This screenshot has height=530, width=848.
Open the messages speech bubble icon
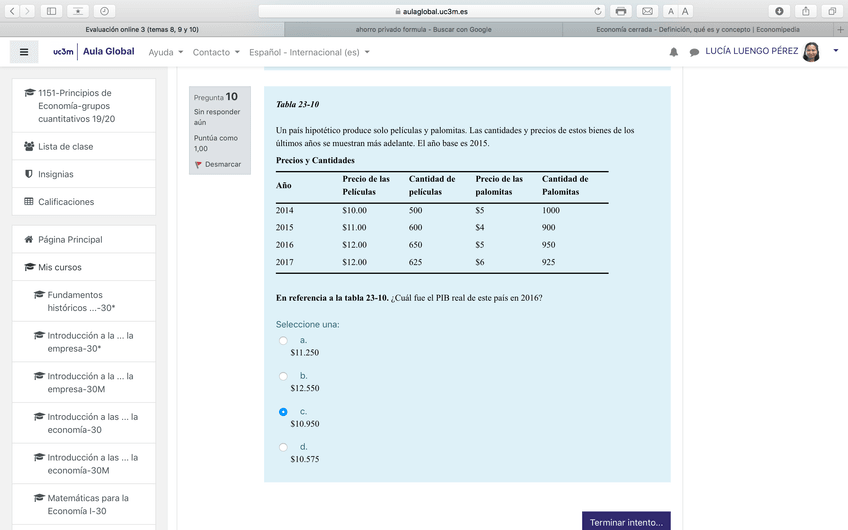pos(694,52)
